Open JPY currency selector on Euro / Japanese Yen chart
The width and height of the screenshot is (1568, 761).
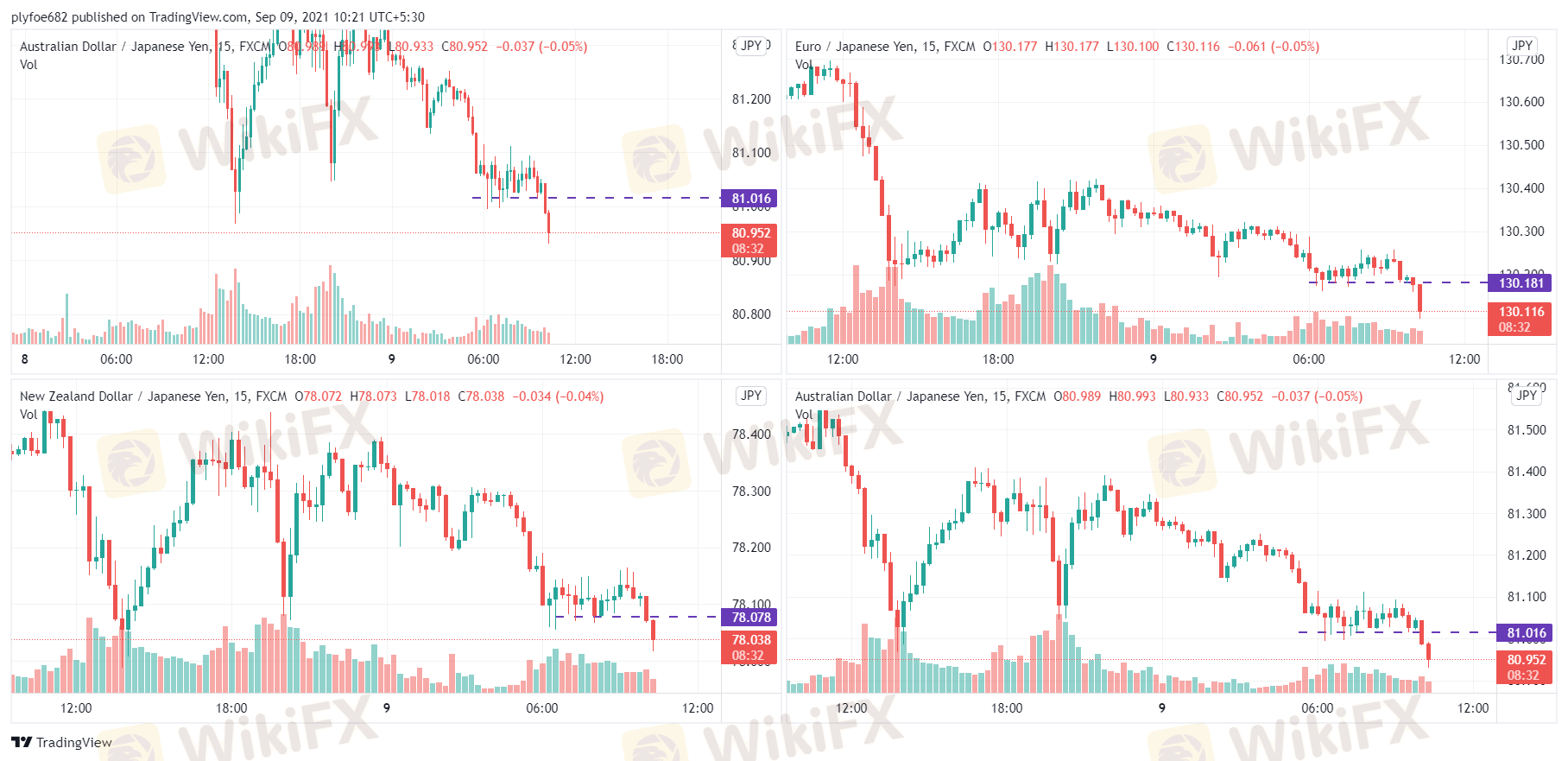coord(1522,46)
